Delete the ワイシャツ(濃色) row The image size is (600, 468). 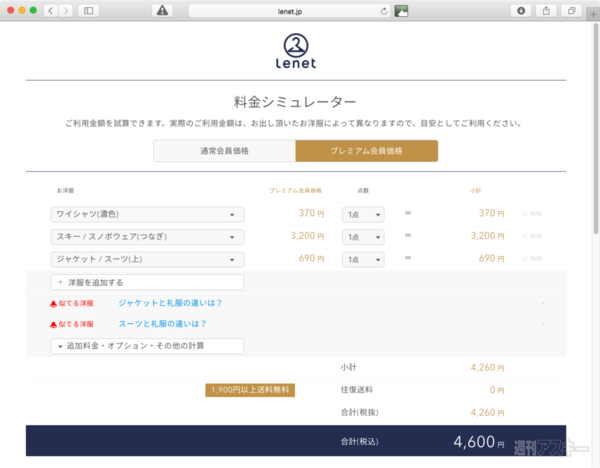click(532, 214)
